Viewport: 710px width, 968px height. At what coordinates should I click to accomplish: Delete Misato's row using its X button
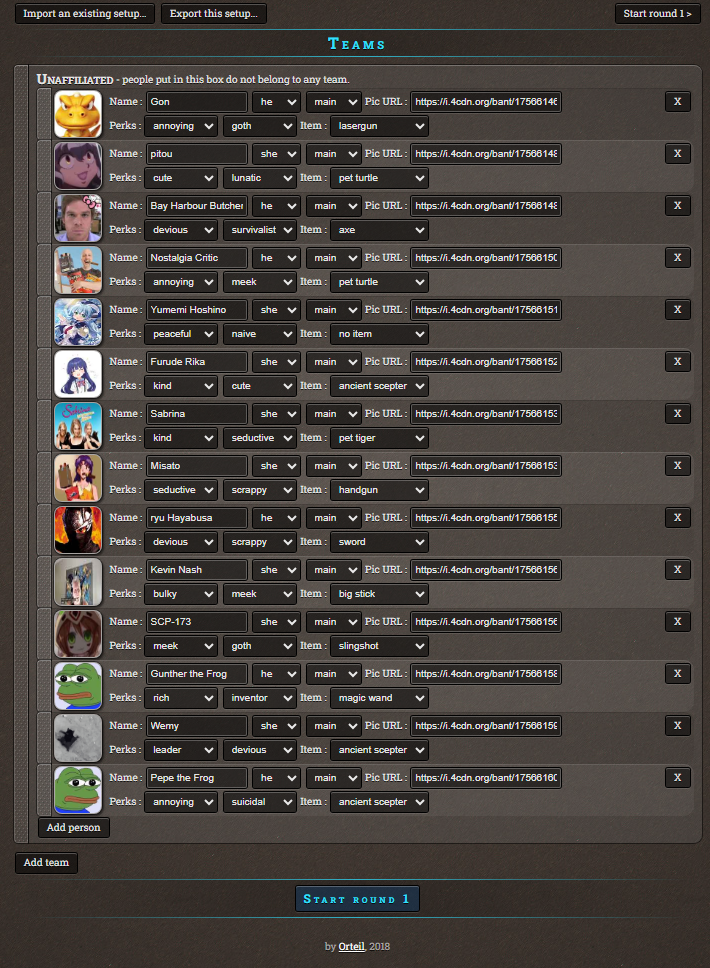pyautogui.click(x=677, y=466)
